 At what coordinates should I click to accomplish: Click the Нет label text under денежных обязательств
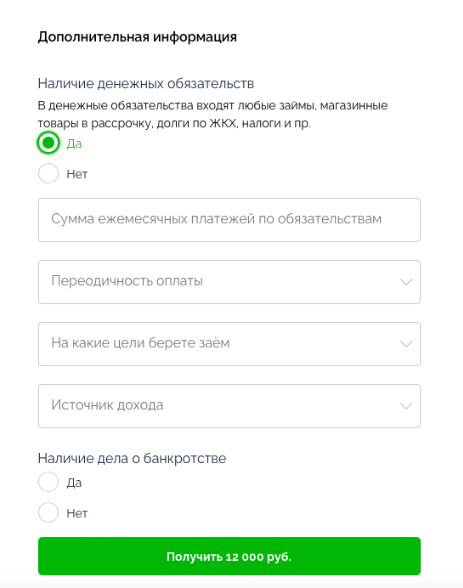pos(77,174)
